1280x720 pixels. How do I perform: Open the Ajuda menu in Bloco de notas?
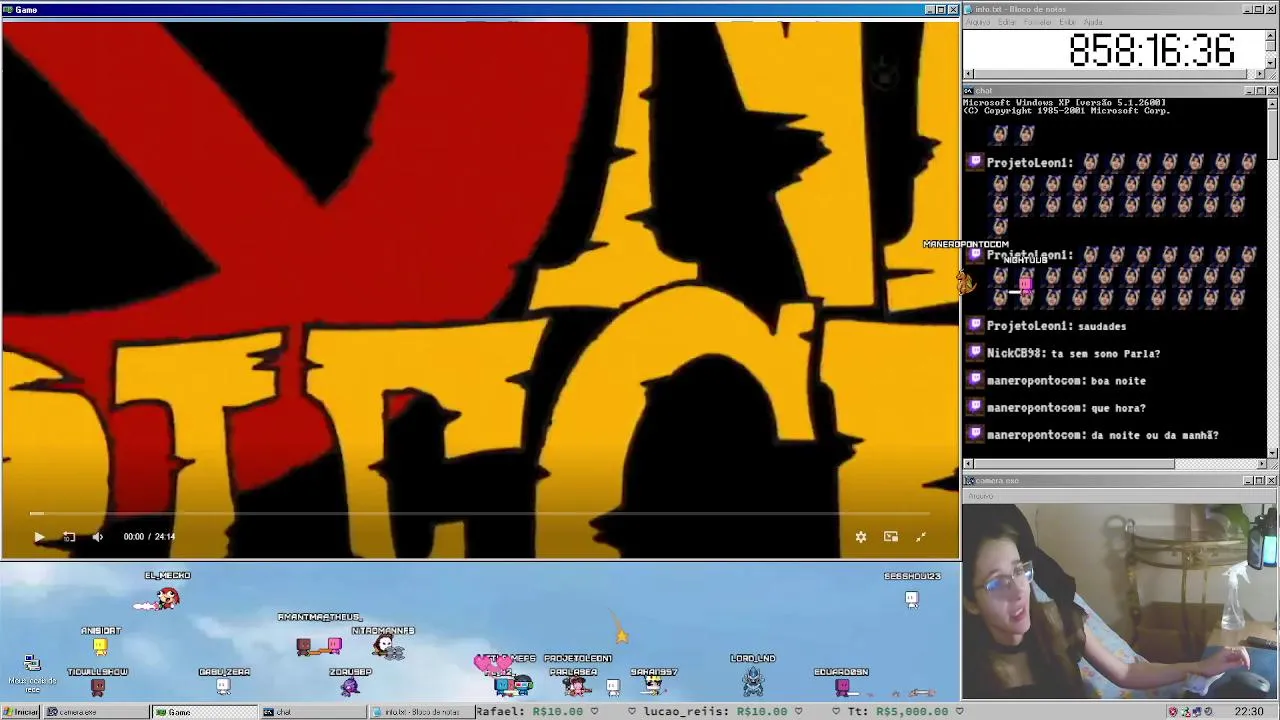click(x=1093, y=22)
